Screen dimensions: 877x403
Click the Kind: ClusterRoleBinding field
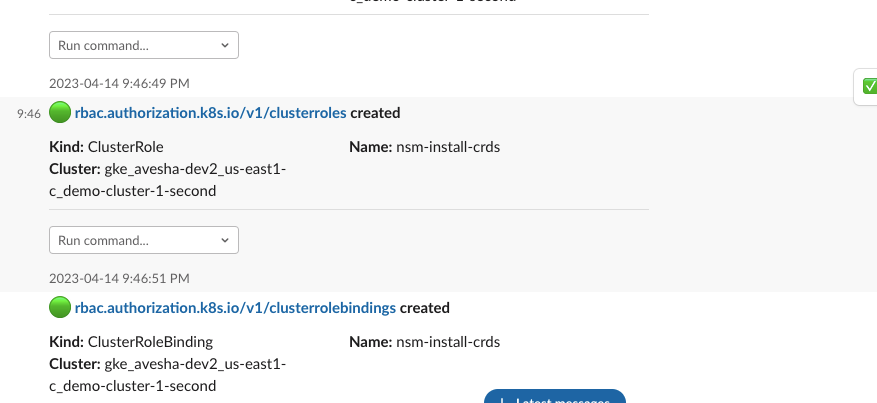coord(131,342)
